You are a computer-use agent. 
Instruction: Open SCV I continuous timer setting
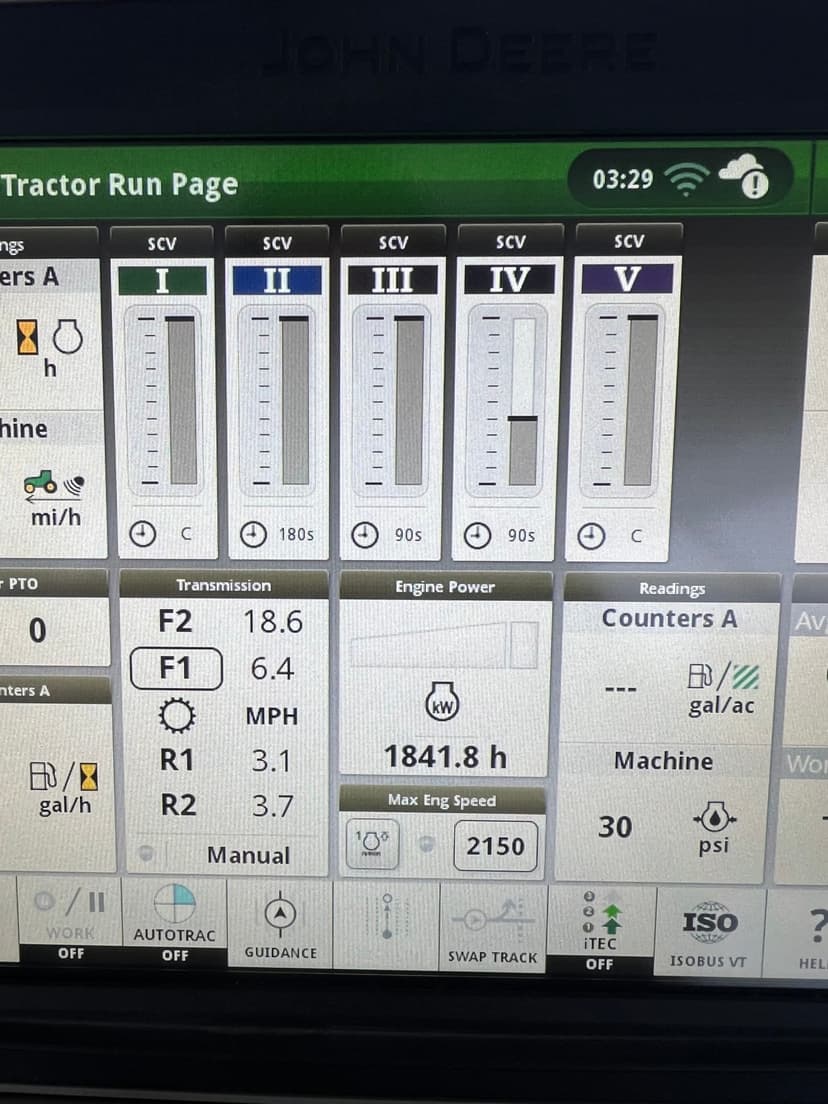165,534
